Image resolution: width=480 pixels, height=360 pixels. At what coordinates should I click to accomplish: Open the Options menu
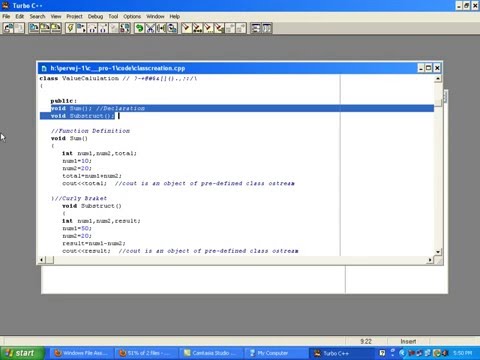click(x=132, y=16)
